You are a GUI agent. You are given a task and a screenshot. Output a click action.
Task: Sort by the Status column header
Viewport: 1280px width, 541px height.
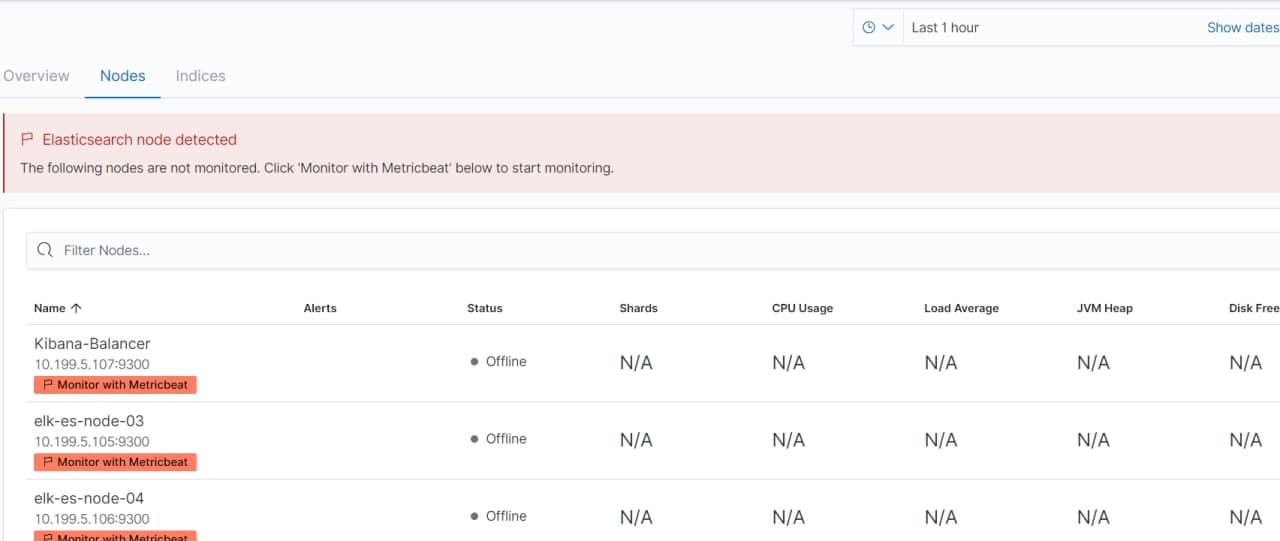485,308
